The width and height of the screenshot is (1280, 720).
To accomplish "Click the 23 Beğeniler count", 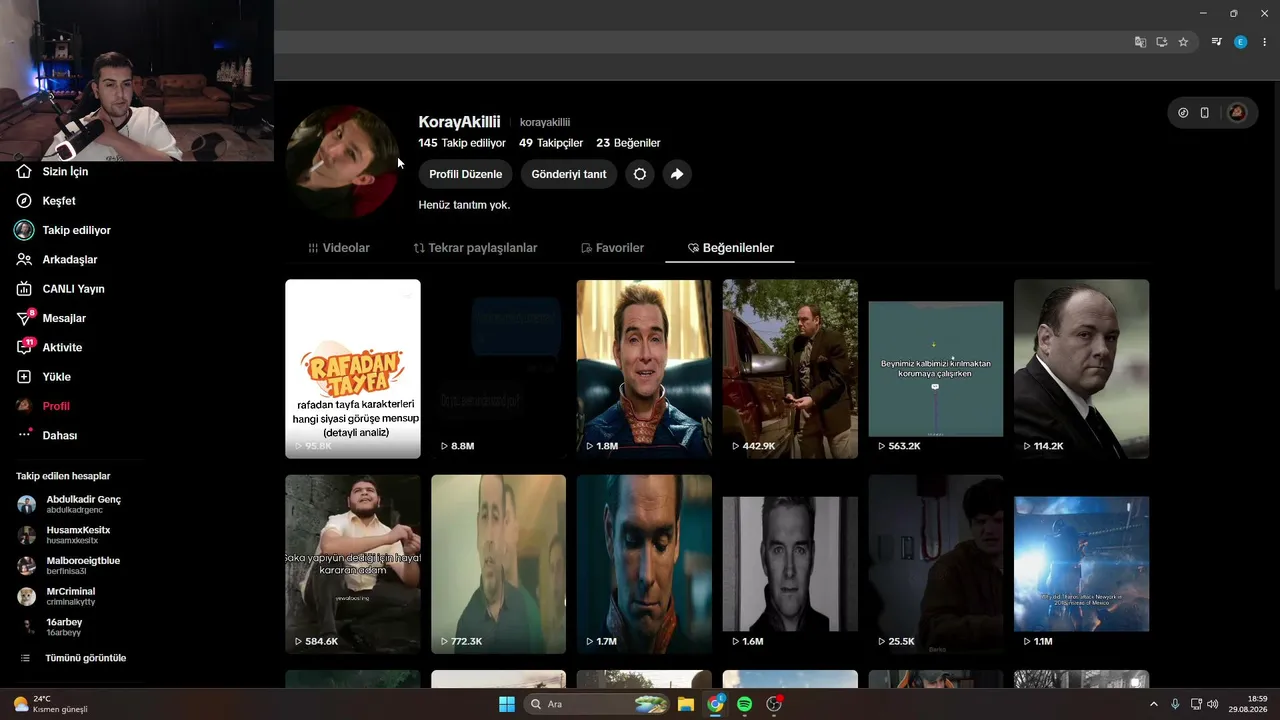I will coord(628,143).
